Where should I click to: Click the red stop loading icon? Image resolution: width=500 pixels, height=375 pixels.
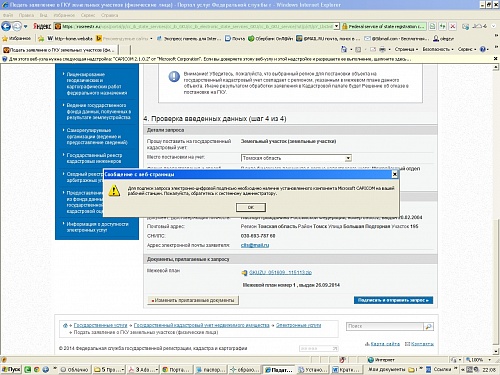tap(452, 26)
